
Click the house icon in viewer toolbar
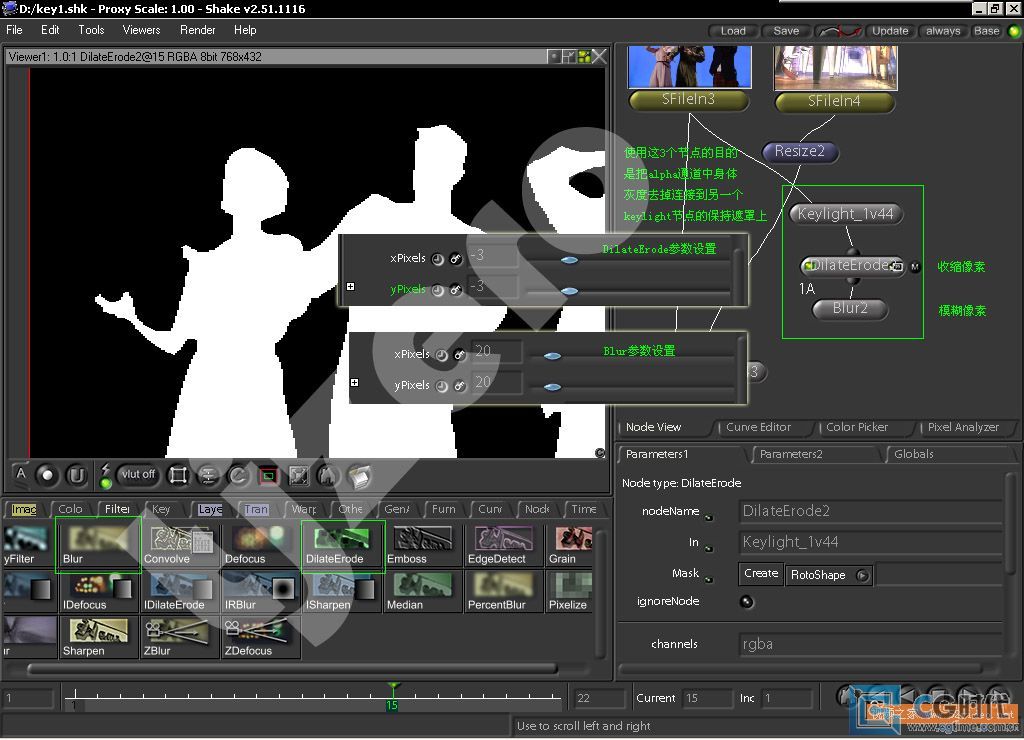[328, 475]
